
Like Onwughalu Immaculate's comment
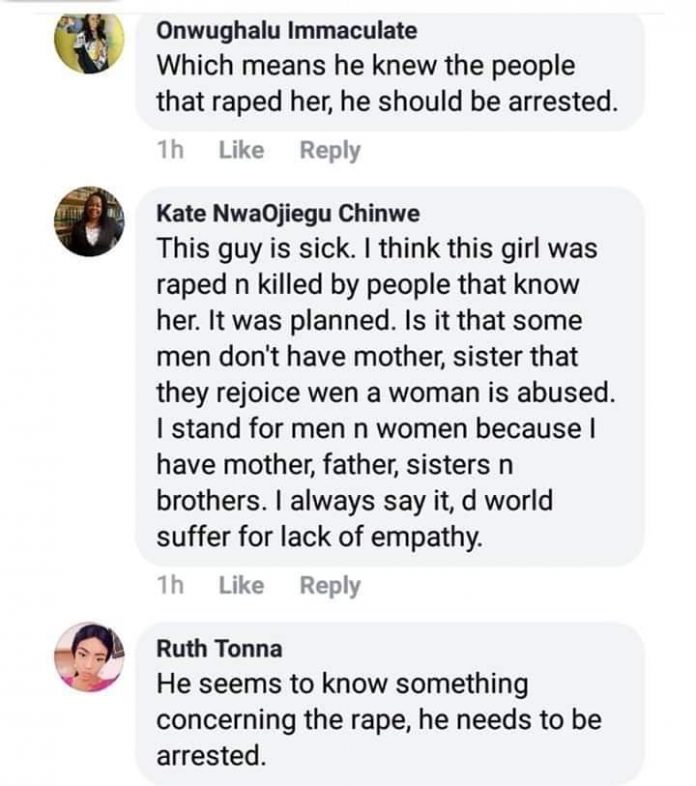tap(240, 151)
